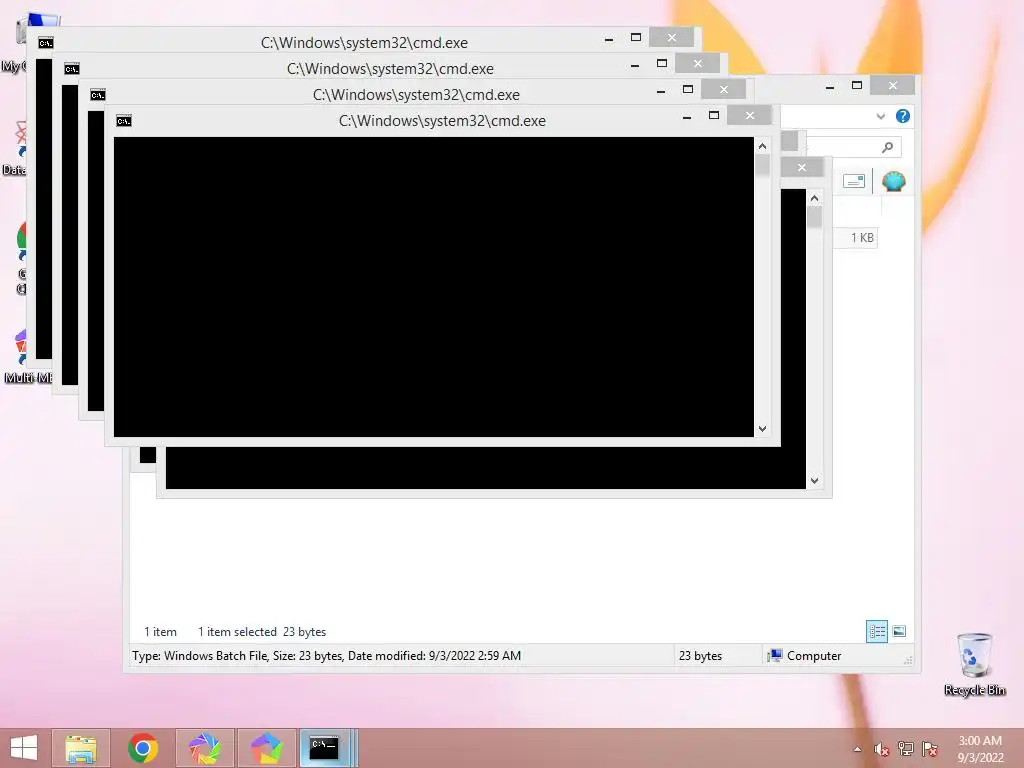Minimize the front cmd.exe window

click(x=686, y=117)
